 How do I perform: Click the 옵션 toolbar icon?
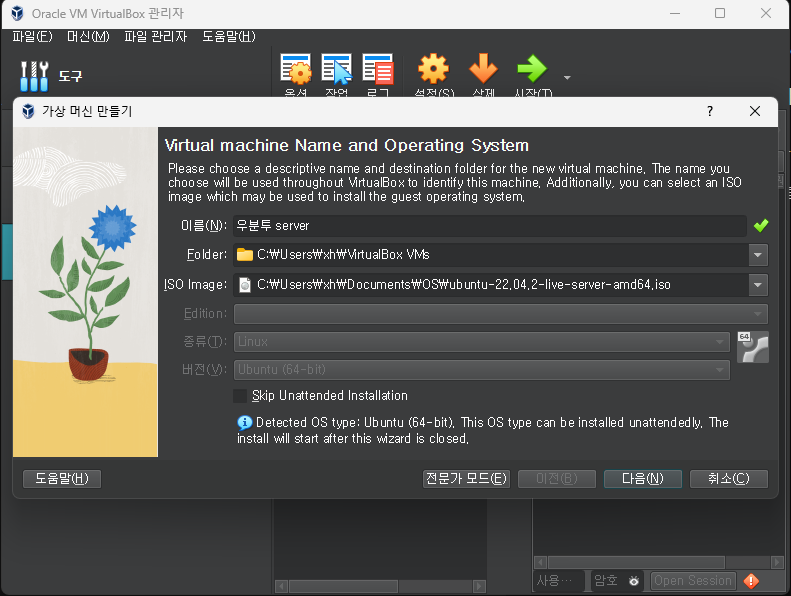pyautogui.click(x=296, y=69)
